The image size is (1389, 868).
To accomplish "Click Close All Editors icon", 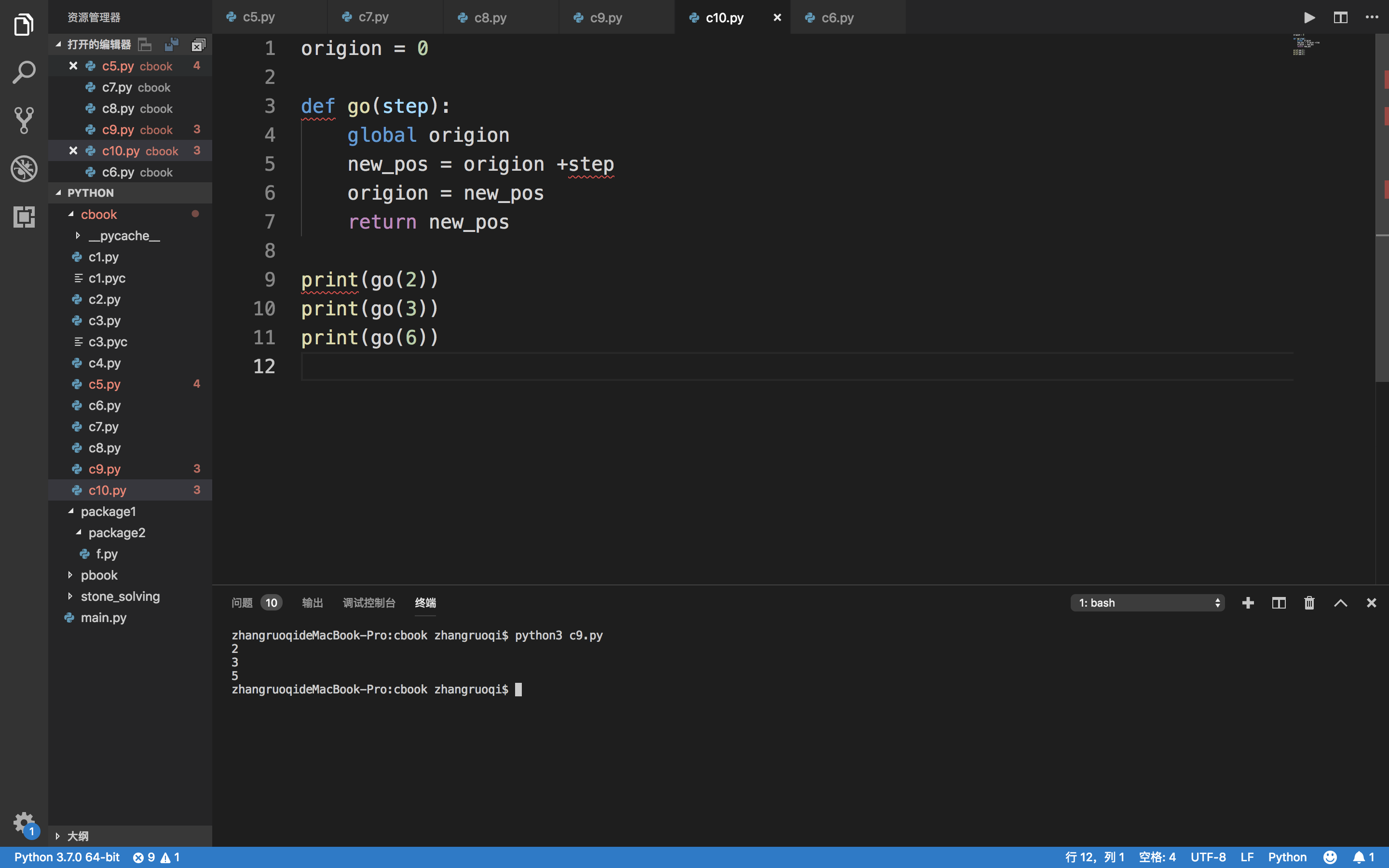I will [x=198, y=44].
